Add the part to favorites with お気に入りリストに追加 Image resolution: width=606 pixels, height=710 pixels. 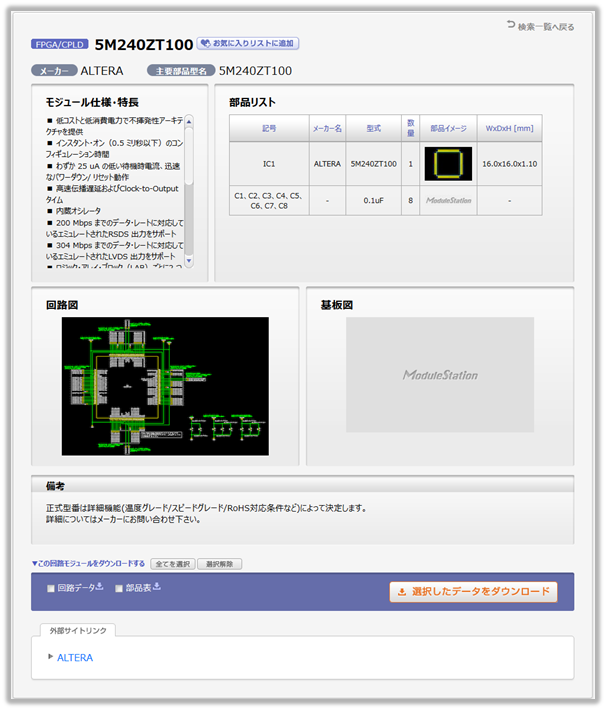(x=248, y=43)
